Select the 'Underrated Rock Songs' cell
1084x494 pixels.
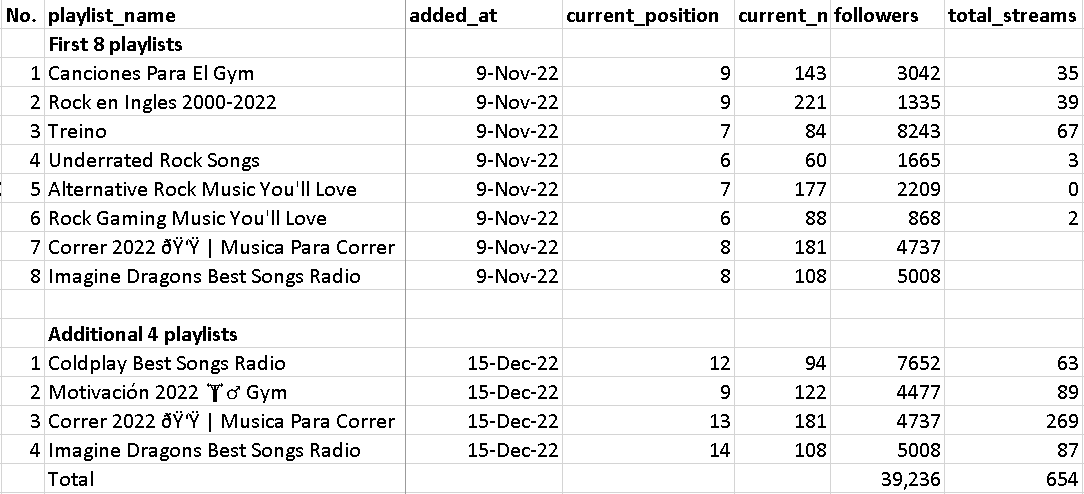(154, 160)
